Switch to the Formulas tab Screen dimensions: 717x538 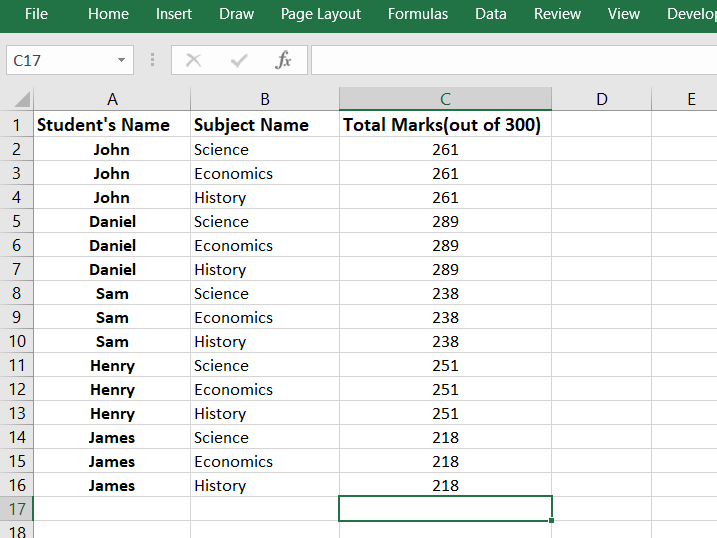coord(418,14)
